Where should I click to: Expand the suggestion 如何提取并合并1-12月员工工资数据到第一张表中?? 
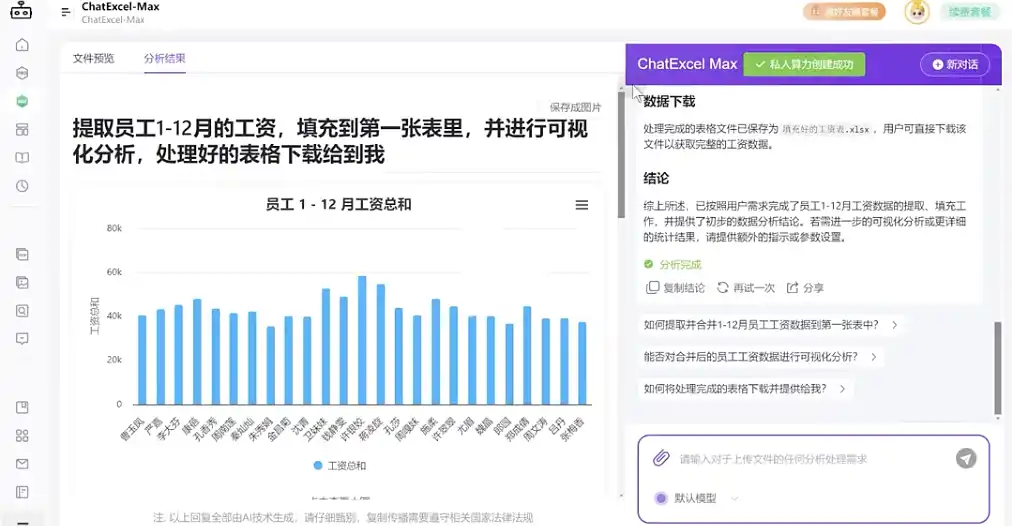coord(770,325)
